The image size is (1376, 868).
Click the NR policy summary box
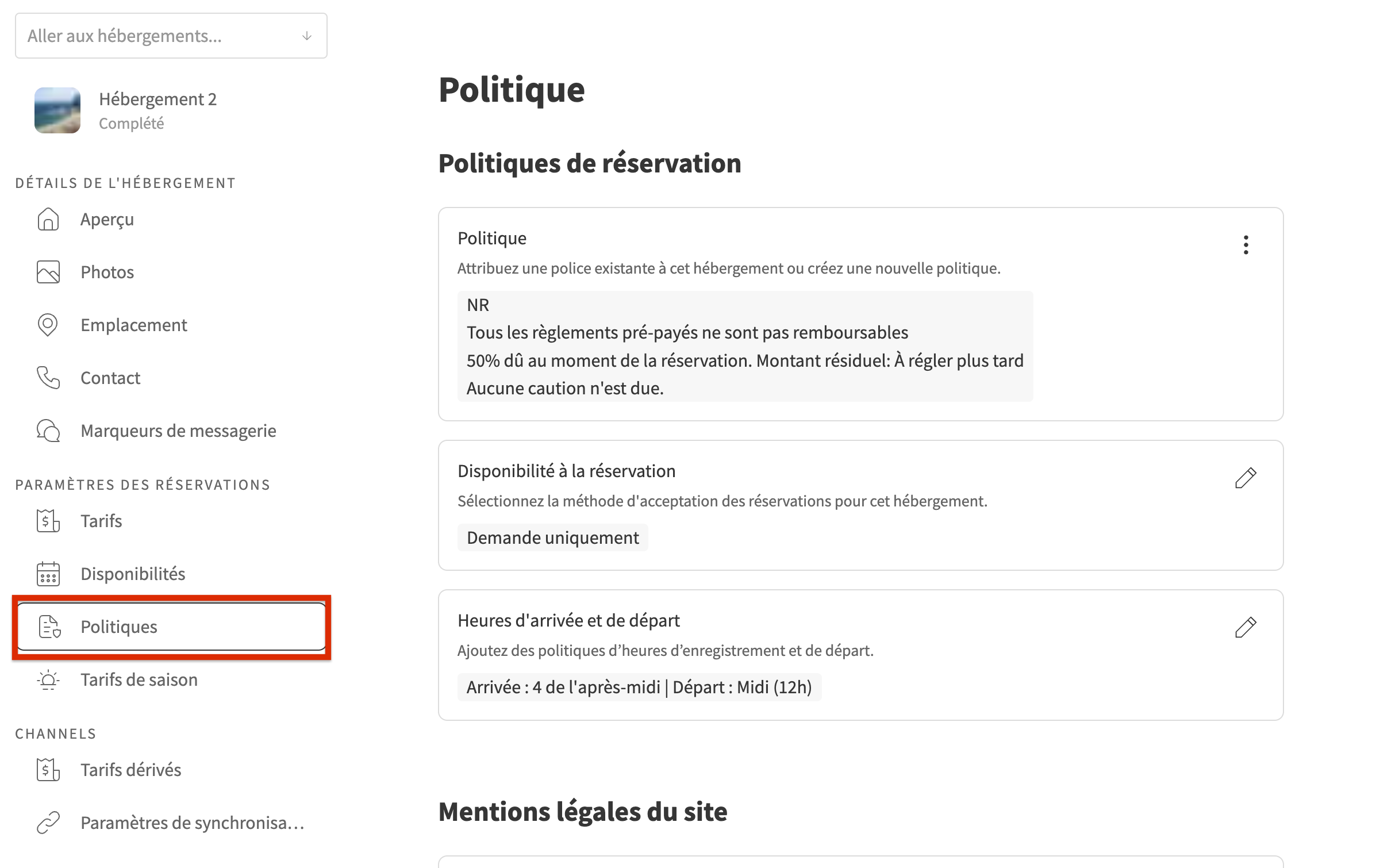coord(745,346)
